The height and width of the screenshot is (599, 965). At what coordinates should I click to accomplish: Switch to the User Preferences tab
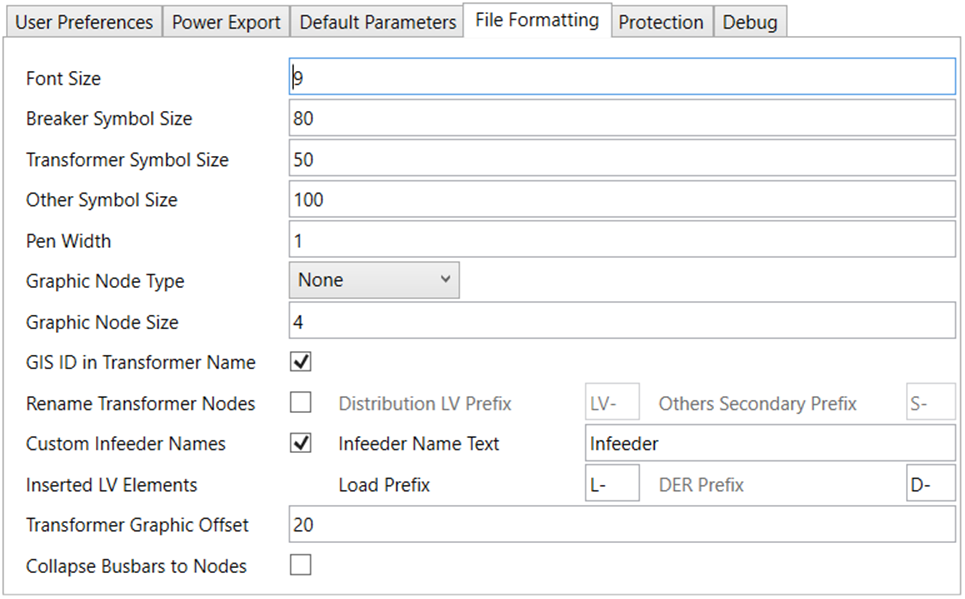coord(83,20)
